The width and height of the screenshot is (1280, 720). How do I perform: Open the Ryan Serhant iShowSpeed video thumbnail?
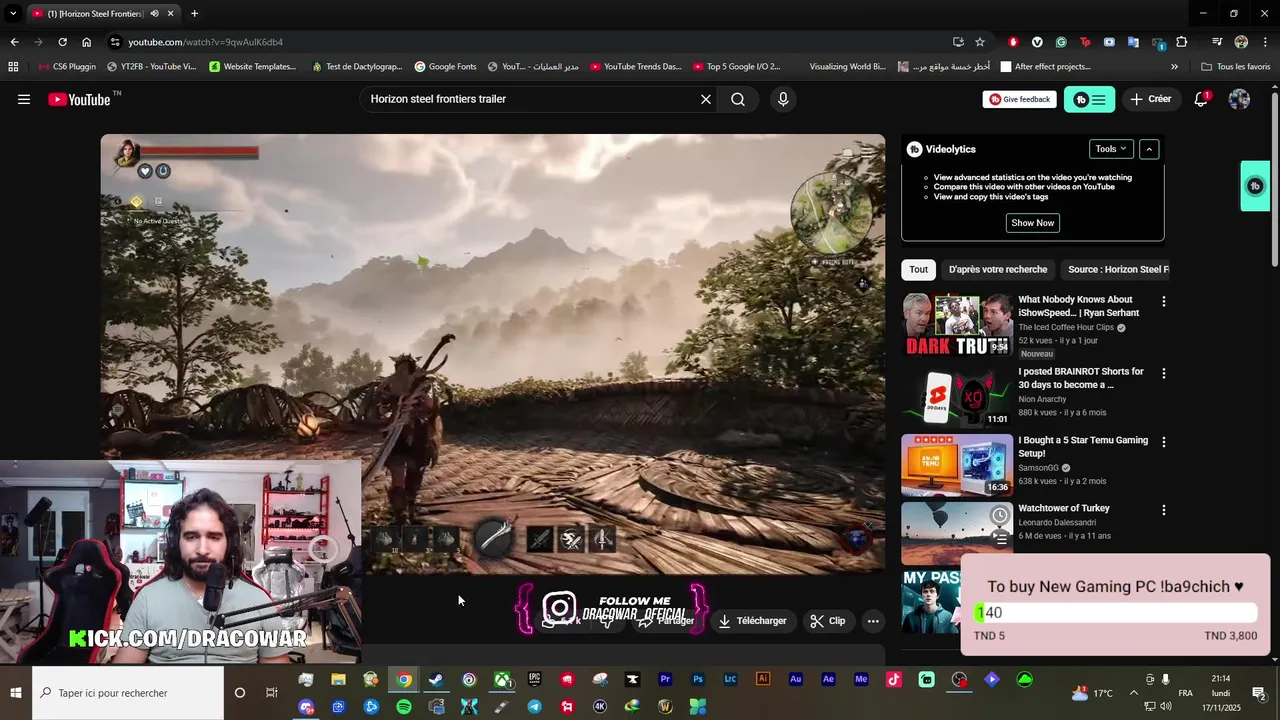click(x=957, y=325)
